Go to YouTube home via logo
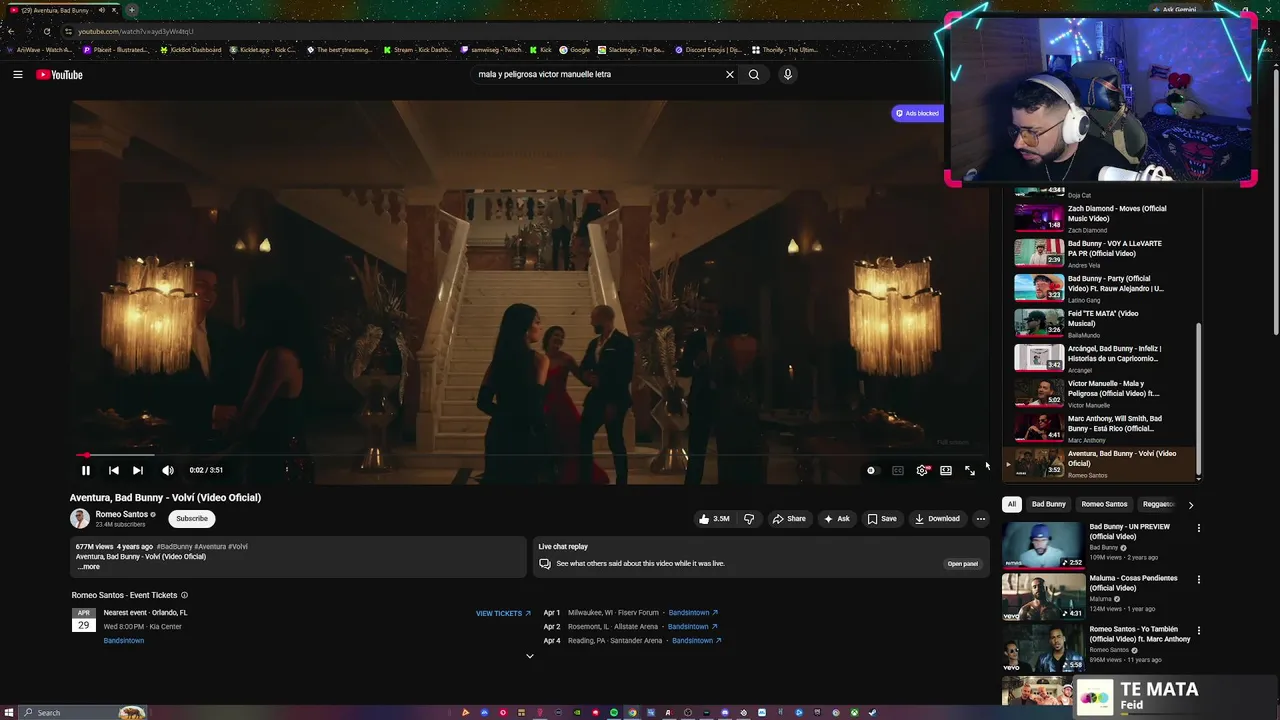 [59, 75]
